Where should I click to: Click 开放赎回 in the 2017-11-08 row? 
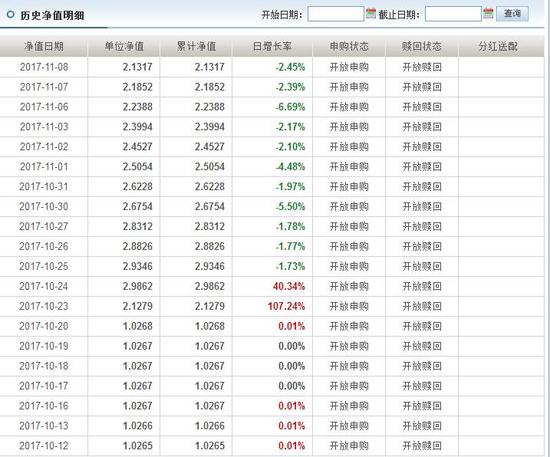pyautogui.click(x=422, y=67)
